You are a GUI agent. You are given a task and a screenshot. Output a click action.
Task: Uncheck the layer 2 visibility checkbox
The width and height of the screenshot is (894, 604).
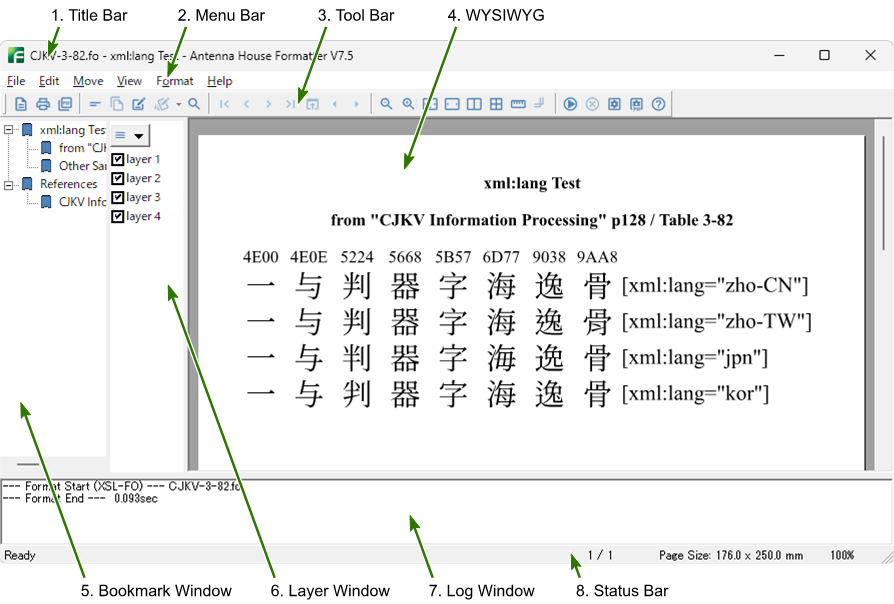coord(118,178)
